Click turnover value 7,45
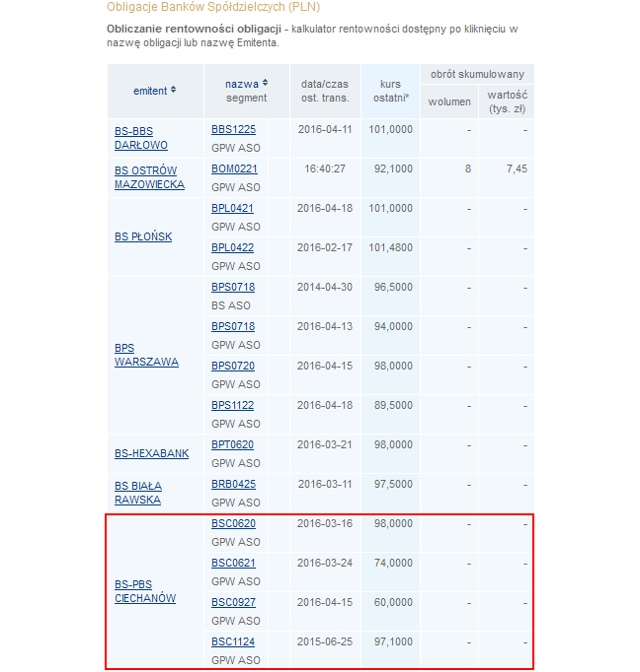640x672 pixels. coord(517,169)
